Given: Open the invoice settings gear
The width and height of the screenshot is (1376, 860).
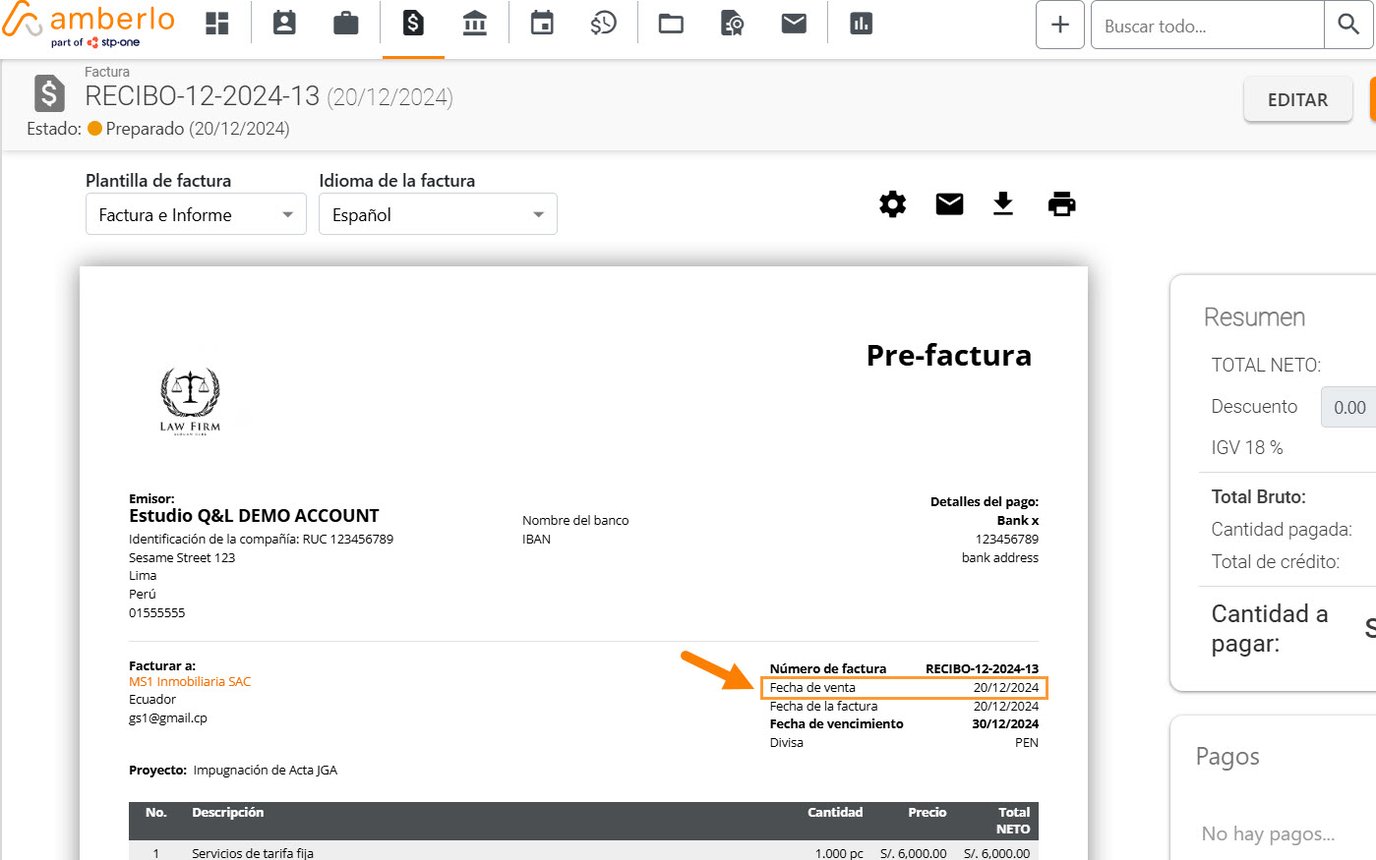Looking at the screenshot, I should 892,204.
